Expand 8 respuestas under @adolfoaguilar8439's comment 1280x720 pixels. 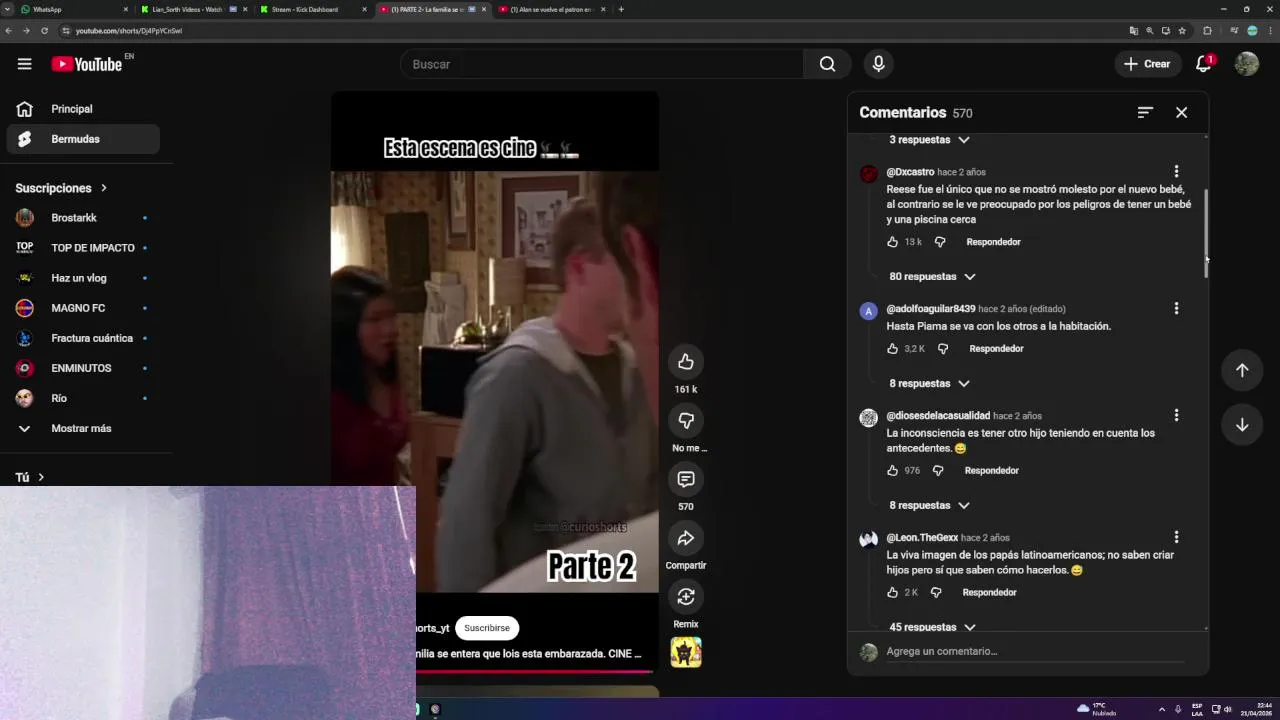pos(928,384)
